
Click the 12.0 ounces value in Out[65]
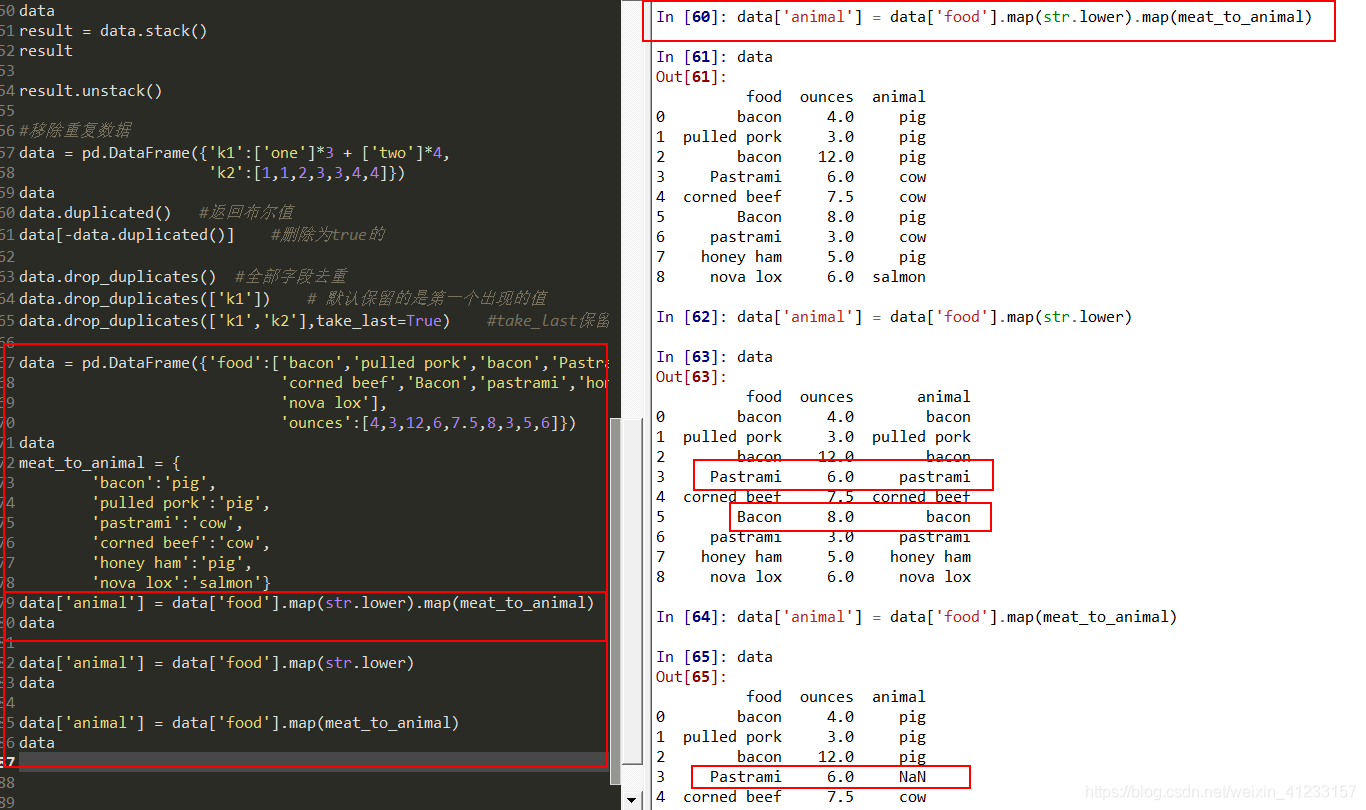point(836,756)
